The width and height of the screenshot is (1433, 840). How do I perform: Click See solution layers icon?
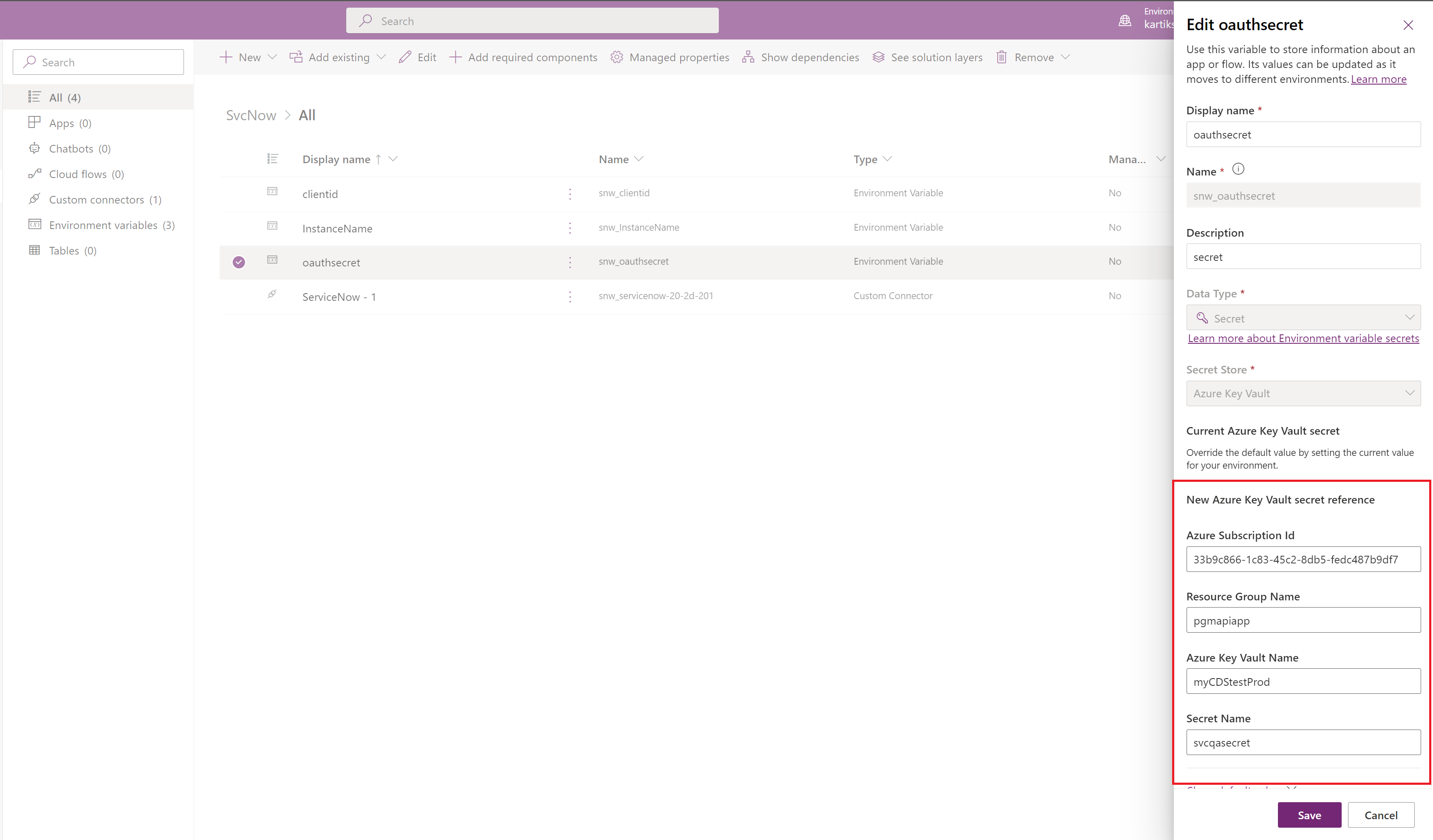pos(878,57)
